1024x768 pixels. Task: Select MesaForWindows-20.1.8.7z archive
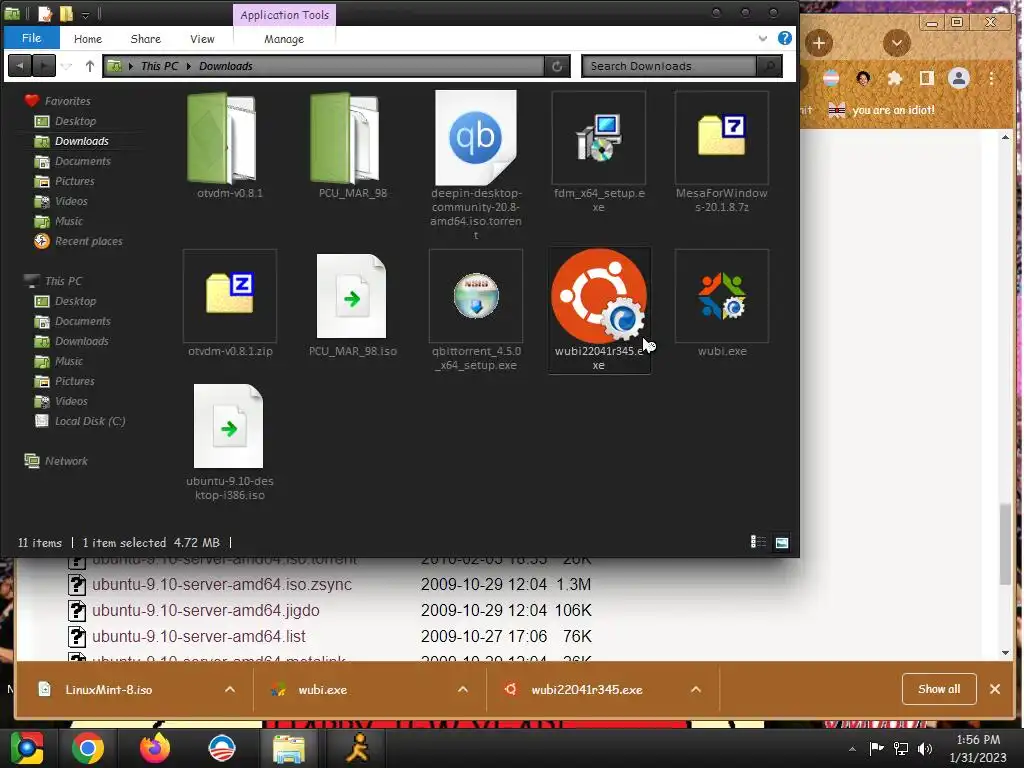tap(722, 152)
